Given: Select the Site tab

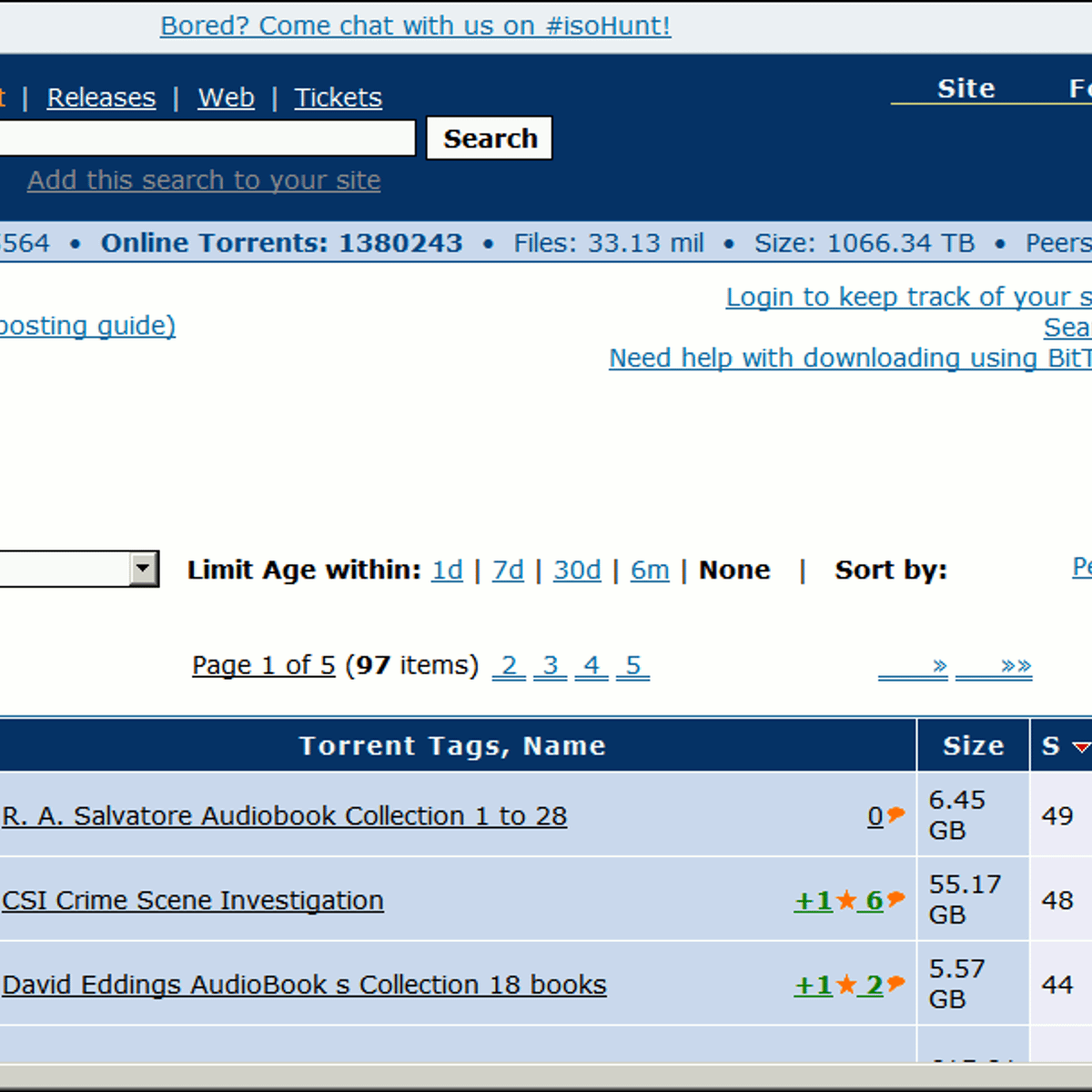Looking at the screenshot, I should pyautogui.click(x=966, y=88).
